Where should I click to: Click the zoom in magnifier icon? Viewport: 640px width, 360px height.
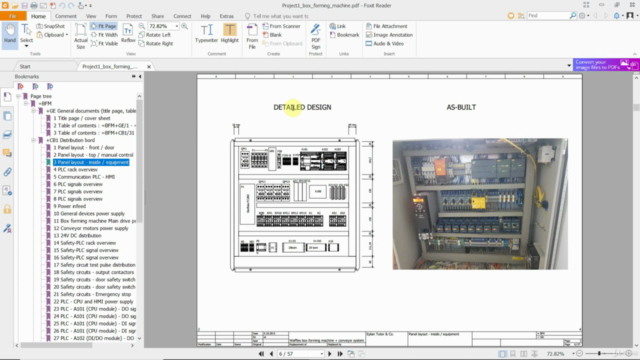click(184, 26)
